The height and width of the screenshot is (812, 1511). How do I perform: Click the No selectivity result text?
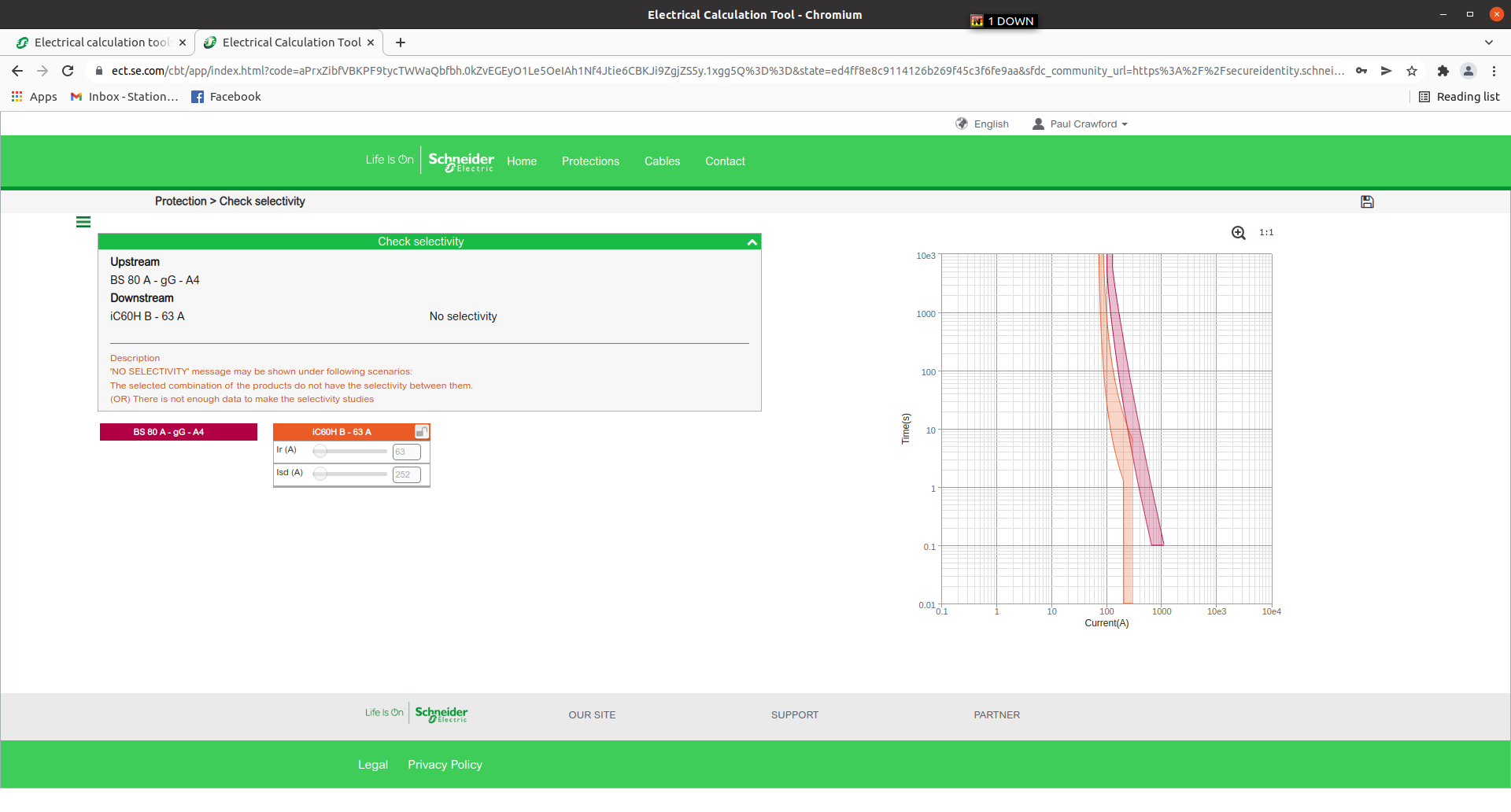click(x=463, y=316)
